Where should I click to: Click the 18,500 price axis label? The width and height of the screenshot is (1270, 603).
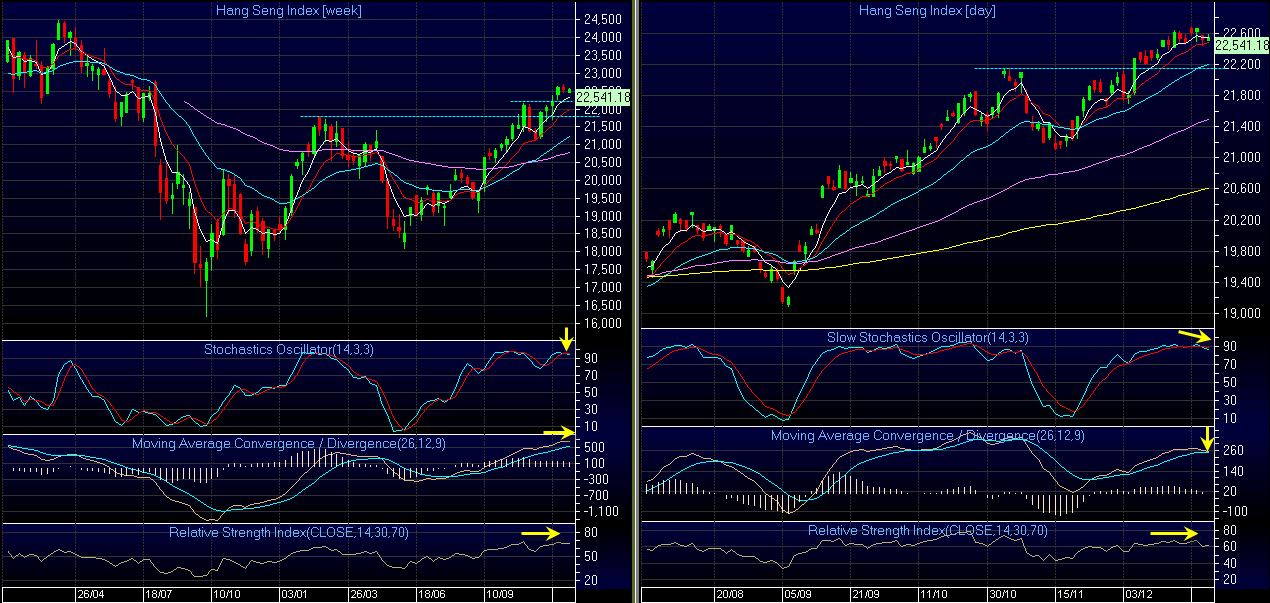coord(605,234)
